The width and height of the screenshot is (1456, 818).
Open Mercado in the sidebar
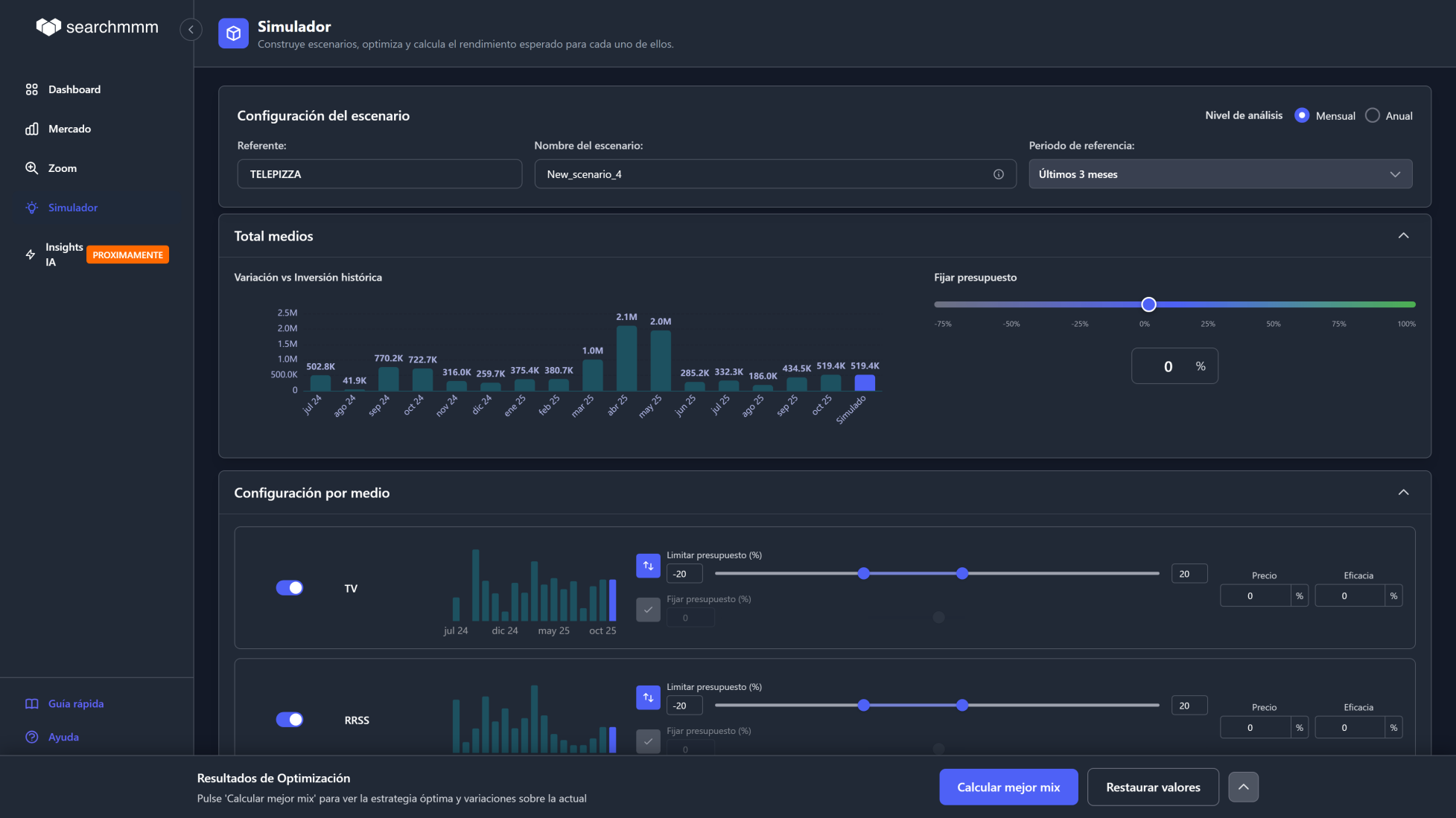[69, 129]
